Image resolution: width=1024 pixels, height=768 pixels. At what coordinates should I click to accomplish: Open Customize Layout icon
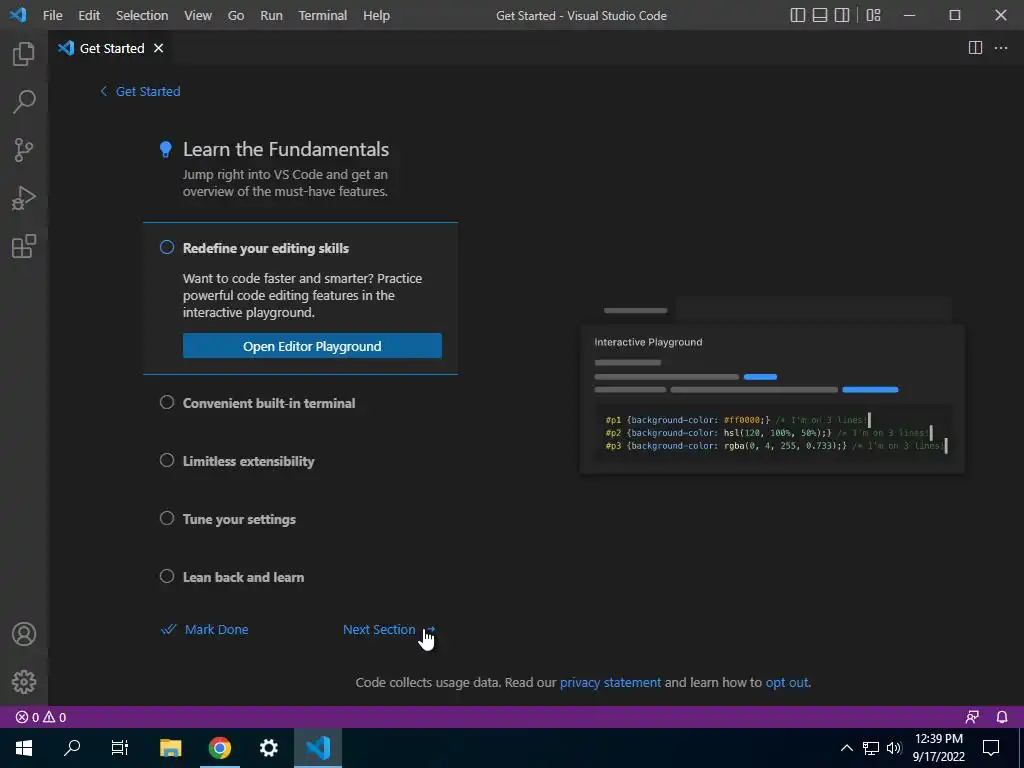[x=873, y=15]
